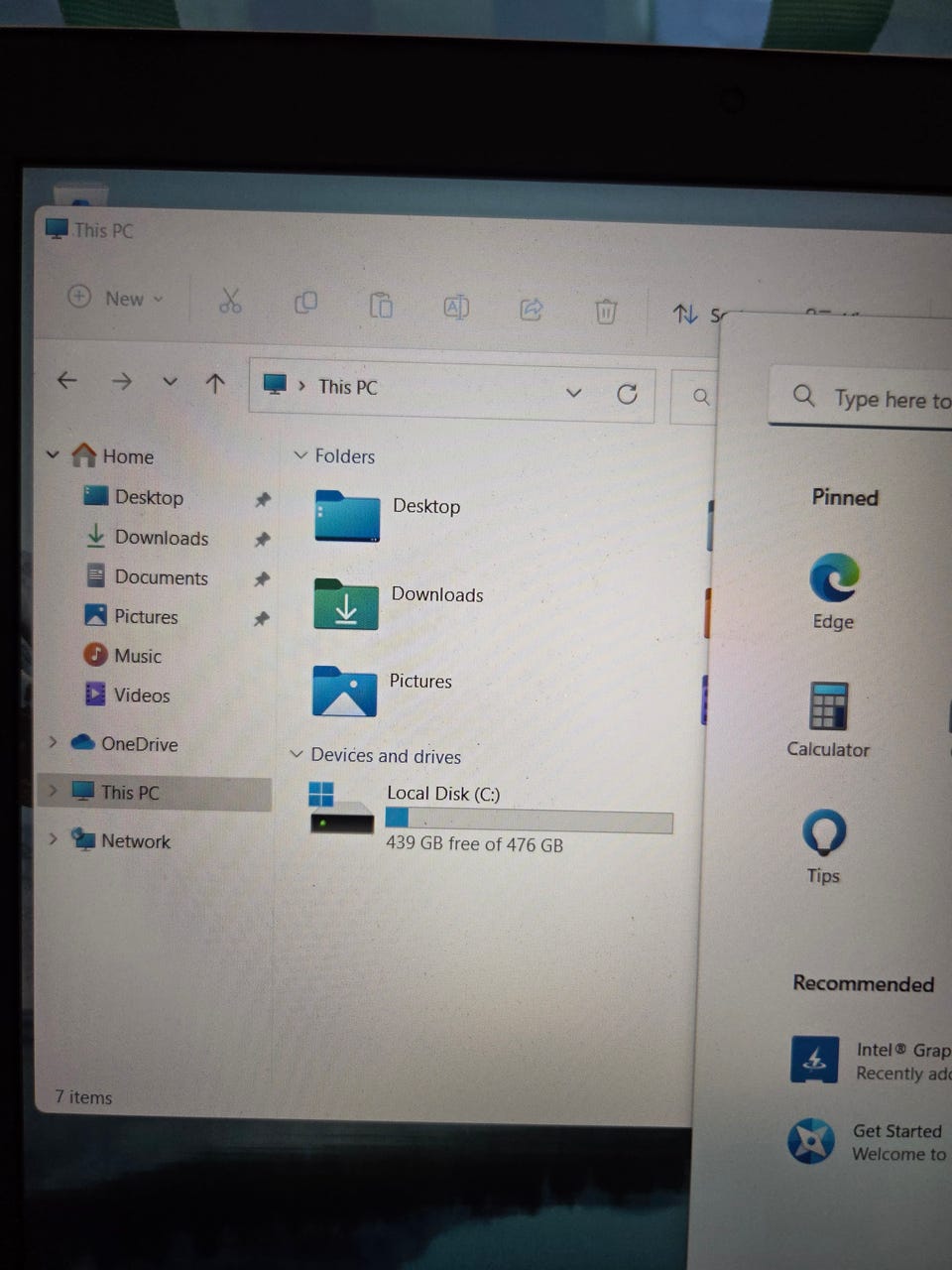Click the This PC window title icon
The height and width of the screenshot is (1270, 952).
tap(58, 227)
